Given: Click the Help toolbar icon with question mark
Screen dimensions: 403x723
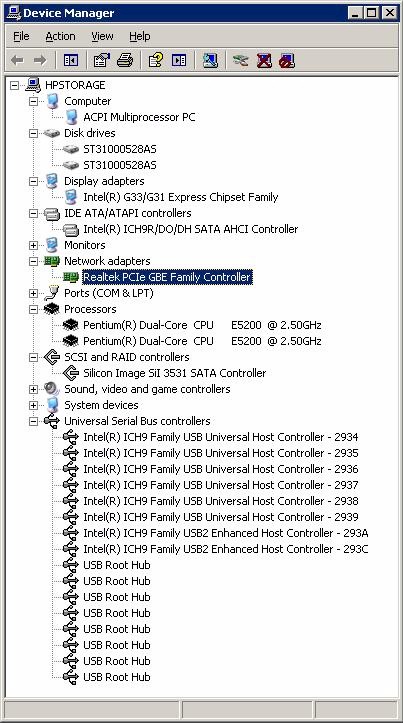Looking at the screenshot, I should click(155, 60).
